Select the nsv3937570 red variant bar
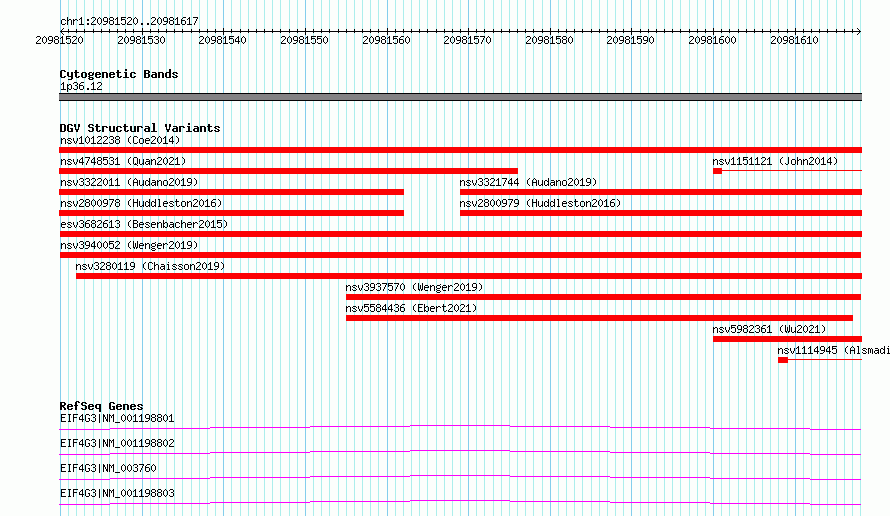The width and height of the screenshot is (890, 516). coord(603,297)
